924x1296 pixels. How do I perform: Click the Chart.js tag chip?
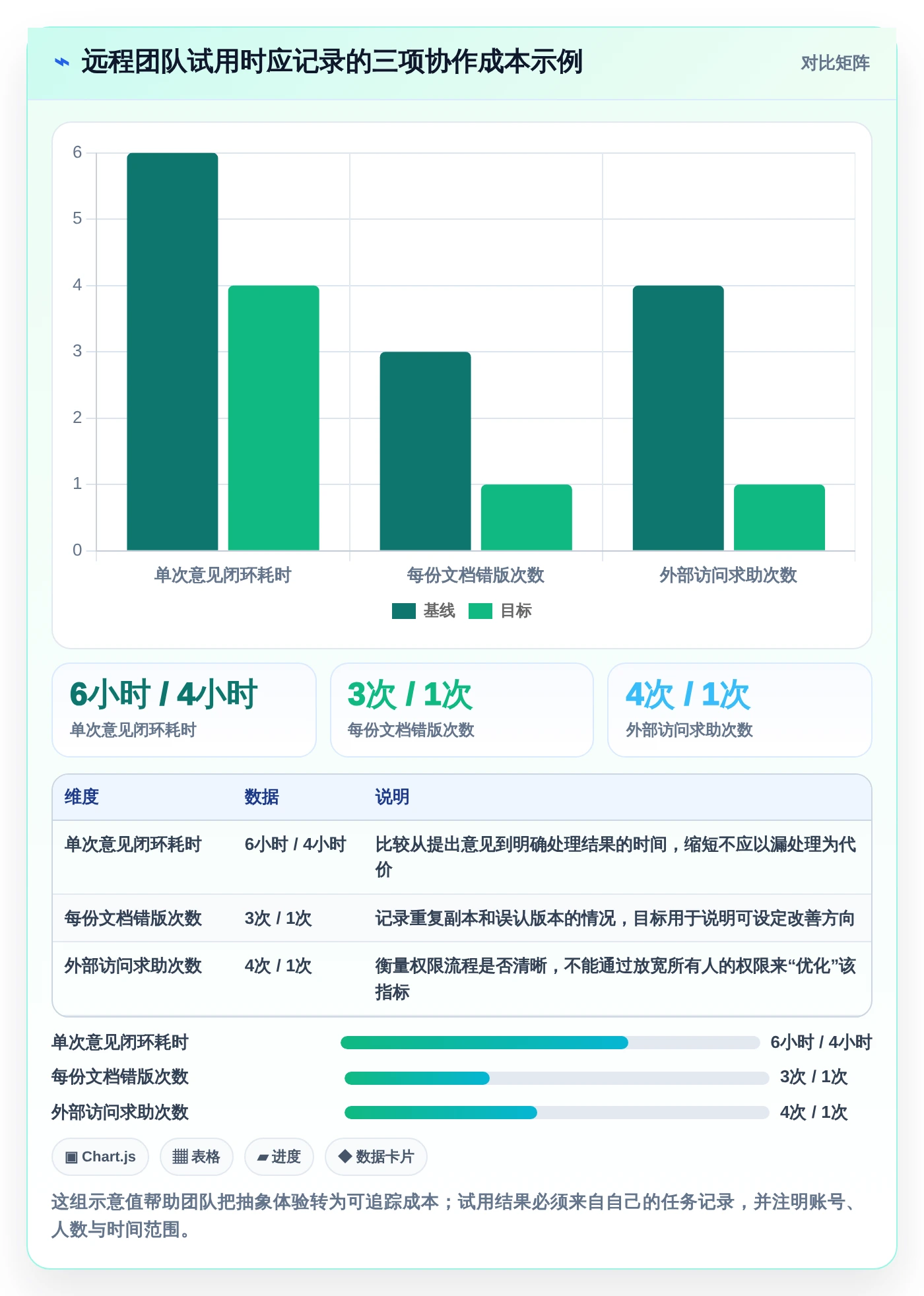tap(100, 1157)
